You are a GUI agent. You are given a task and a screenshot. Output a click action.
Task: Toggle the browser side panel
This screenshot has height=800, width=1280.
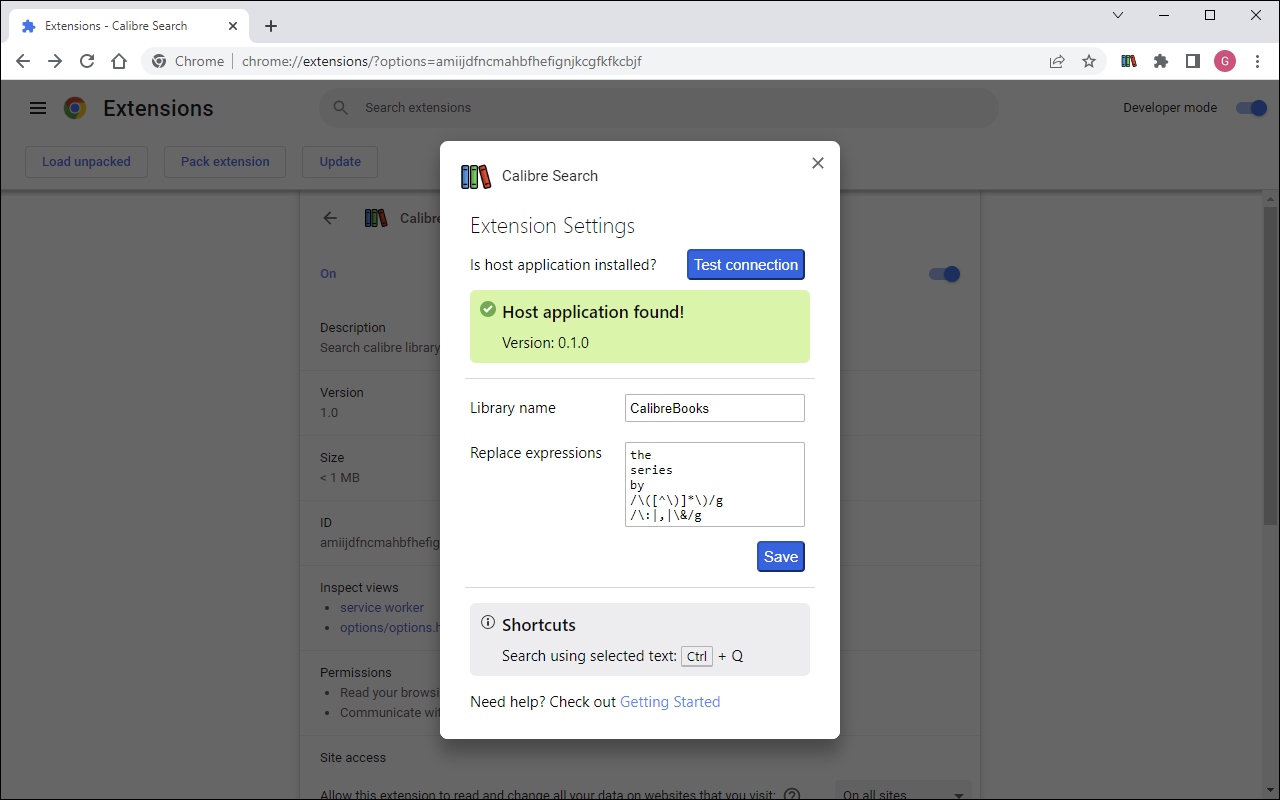[x=1193, y=61]
